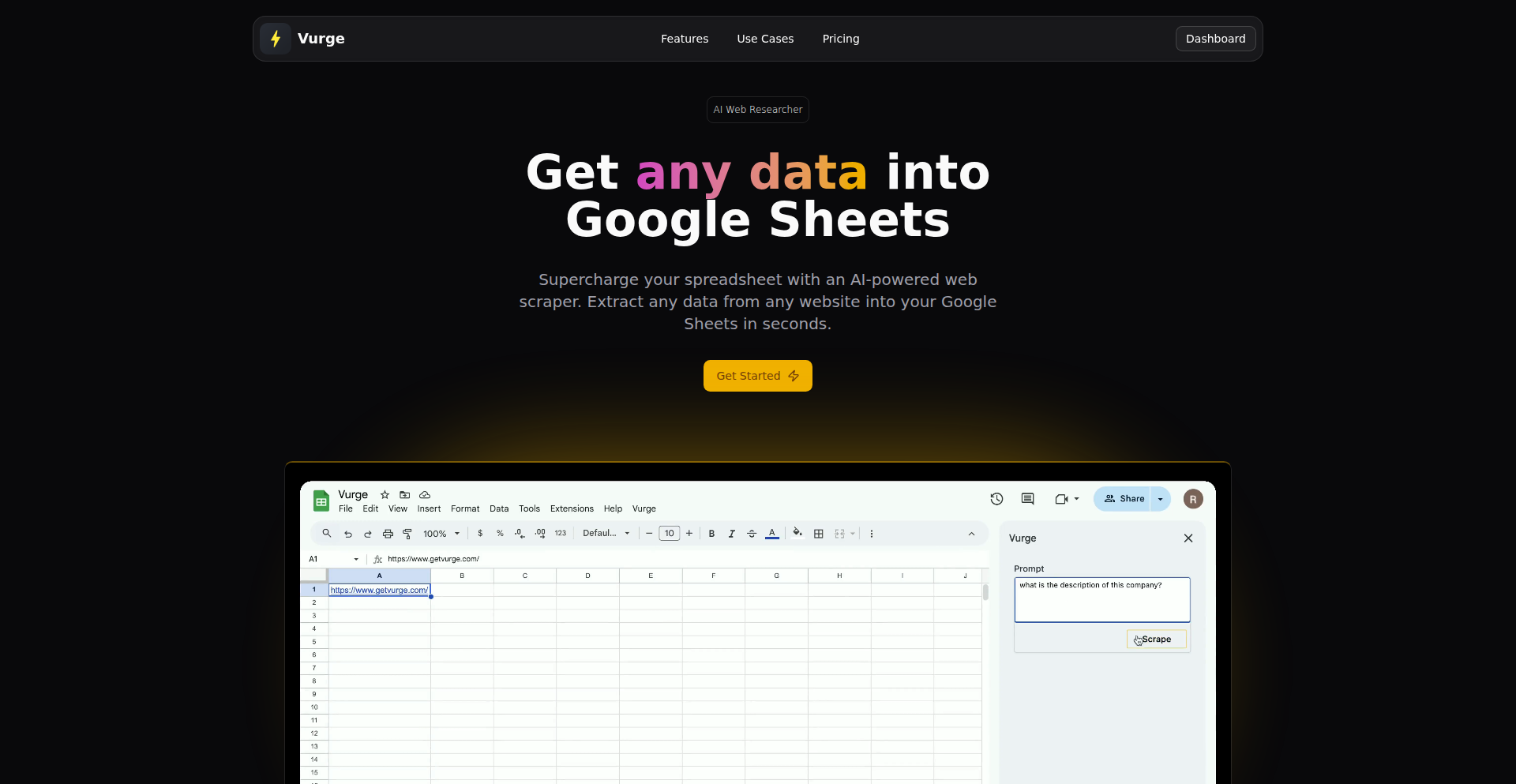Screen dimensions: 1516x784
Task: Click the increase font size plus
Action: pyautogui.click(x=689, y=534)
